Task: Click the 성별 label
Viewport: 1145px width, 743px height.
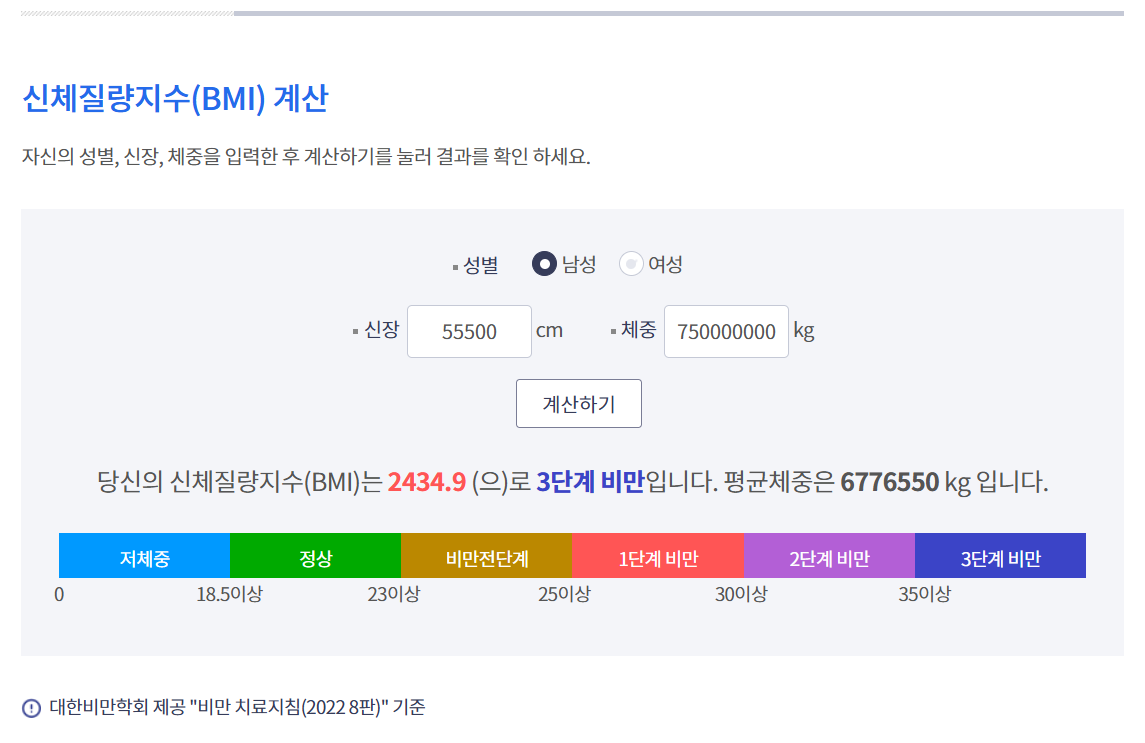Action: pos(480,265)
